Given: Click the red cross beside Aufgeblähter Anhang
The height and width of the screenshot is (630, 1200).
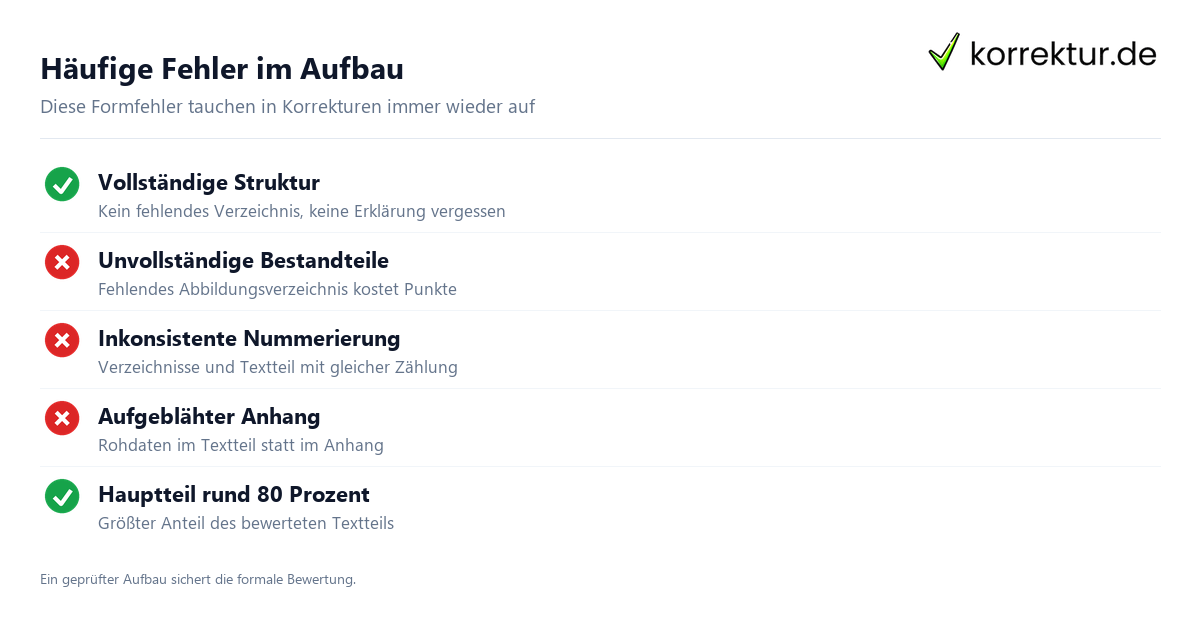Looking at the screenshot, I should point(62,418).
